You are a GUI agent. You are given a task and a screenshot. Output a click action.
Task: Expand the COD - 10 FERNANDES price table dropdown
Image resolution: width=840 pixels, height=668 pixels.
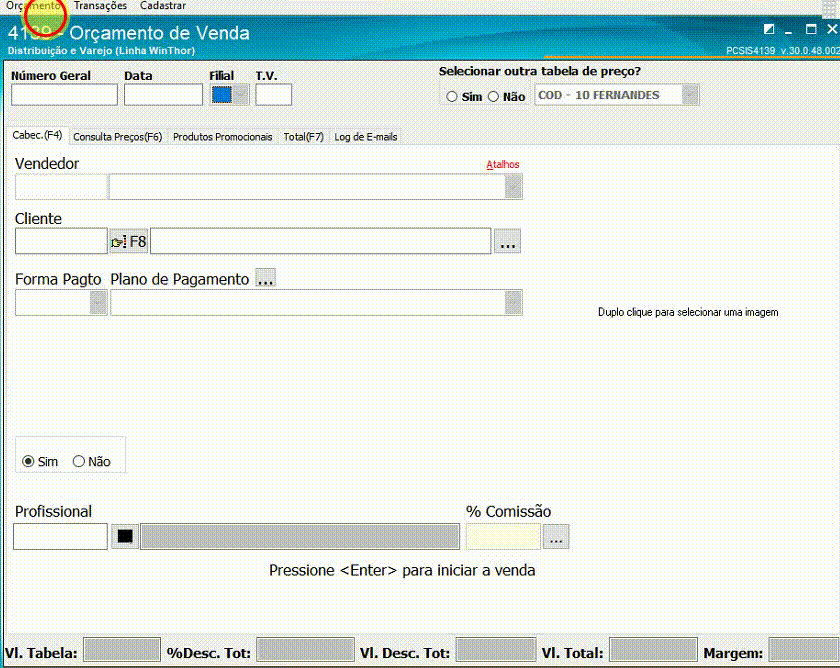click(x=691, y=95)
